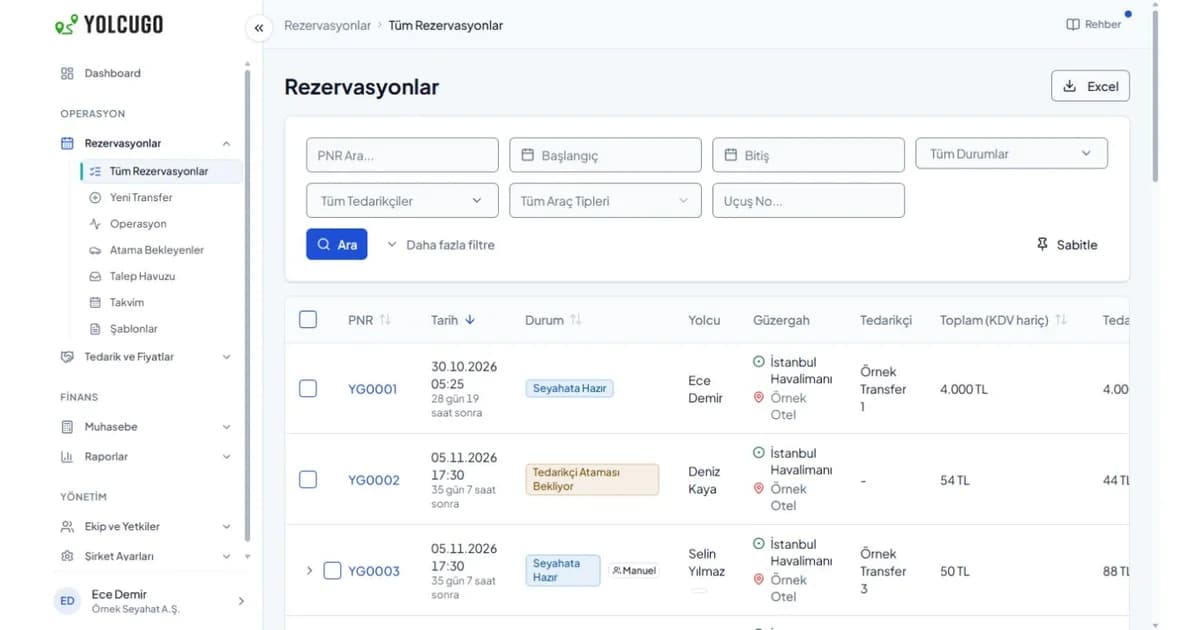Click the Yeni Transfer plus icon
1200x630 pixels.
pos(95,197)
